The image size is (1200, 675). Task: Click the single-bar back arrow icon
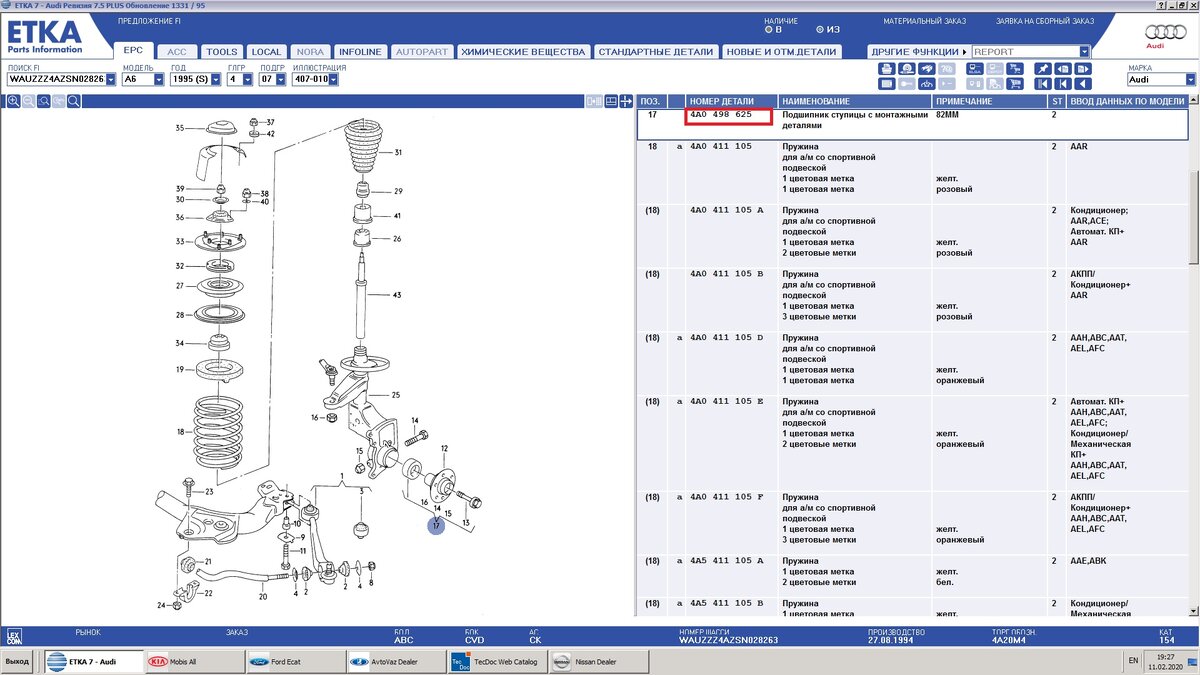click(x=1063, y=84)
